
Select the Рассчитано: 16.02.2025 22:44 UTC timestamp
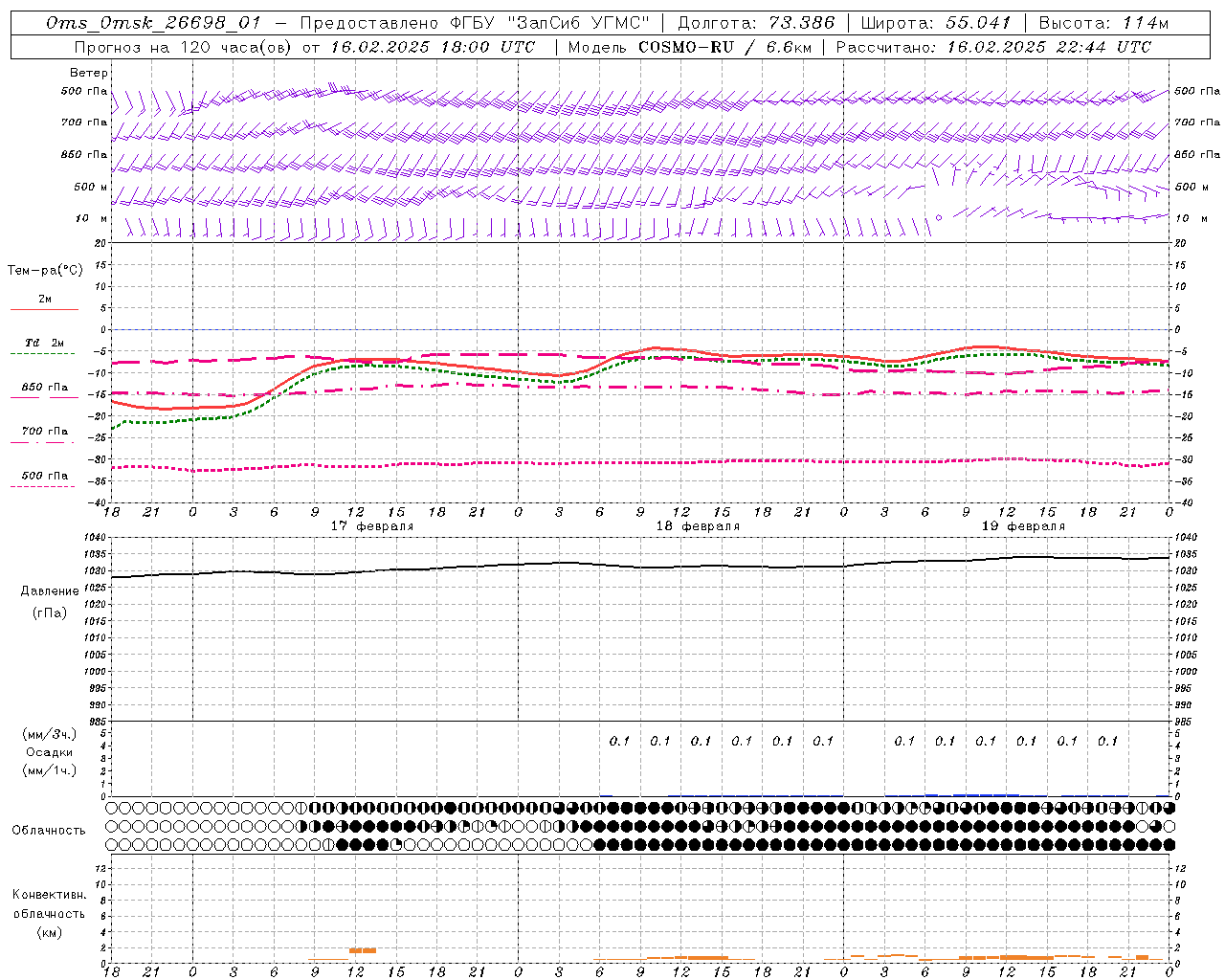click(993, 47)
